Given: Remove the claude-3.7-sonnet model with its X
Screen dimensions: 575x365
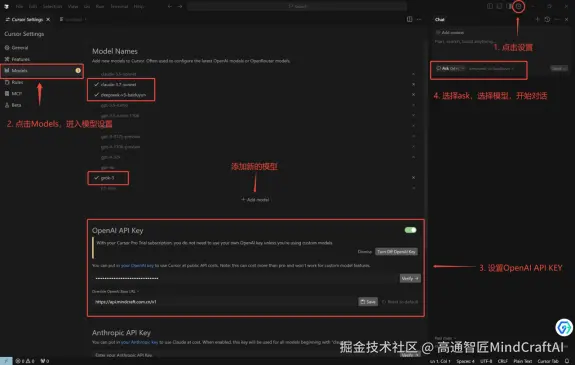Looking at the screenshot, I should pos(413,84).
